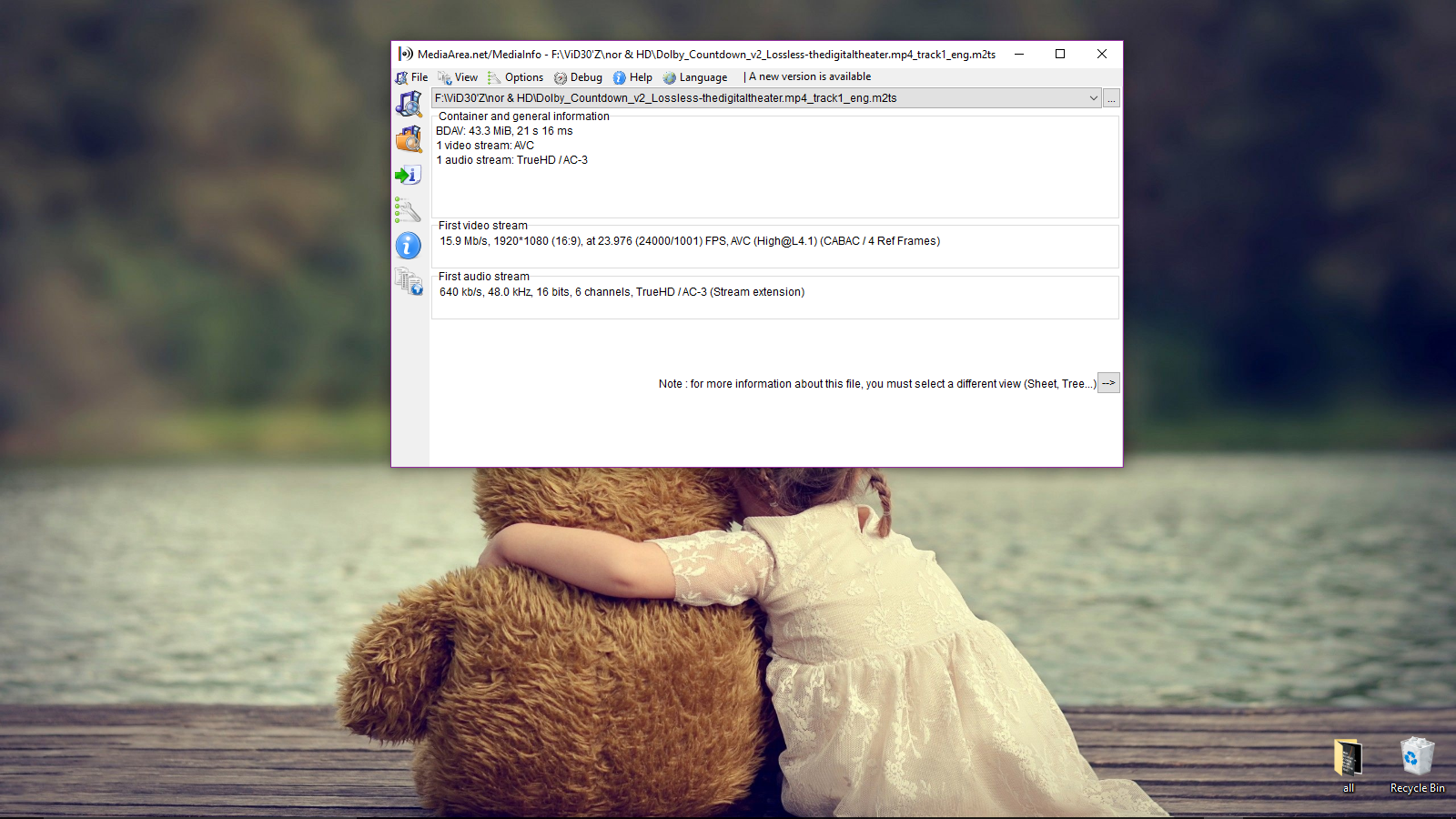Viewport: 1456px width, 819px height.
Task: Click the '...' browse button beside file path
Action: point(1111,98)
